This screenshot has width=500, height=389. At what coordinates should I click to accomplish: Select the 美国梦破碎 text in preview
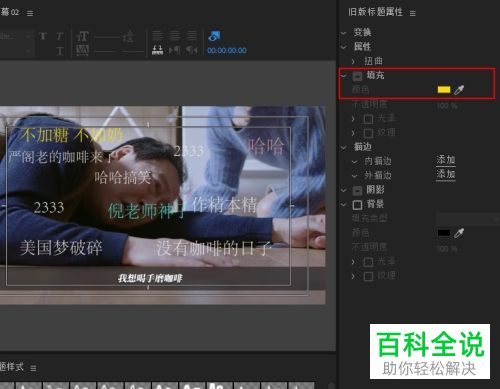pos(61,248)
